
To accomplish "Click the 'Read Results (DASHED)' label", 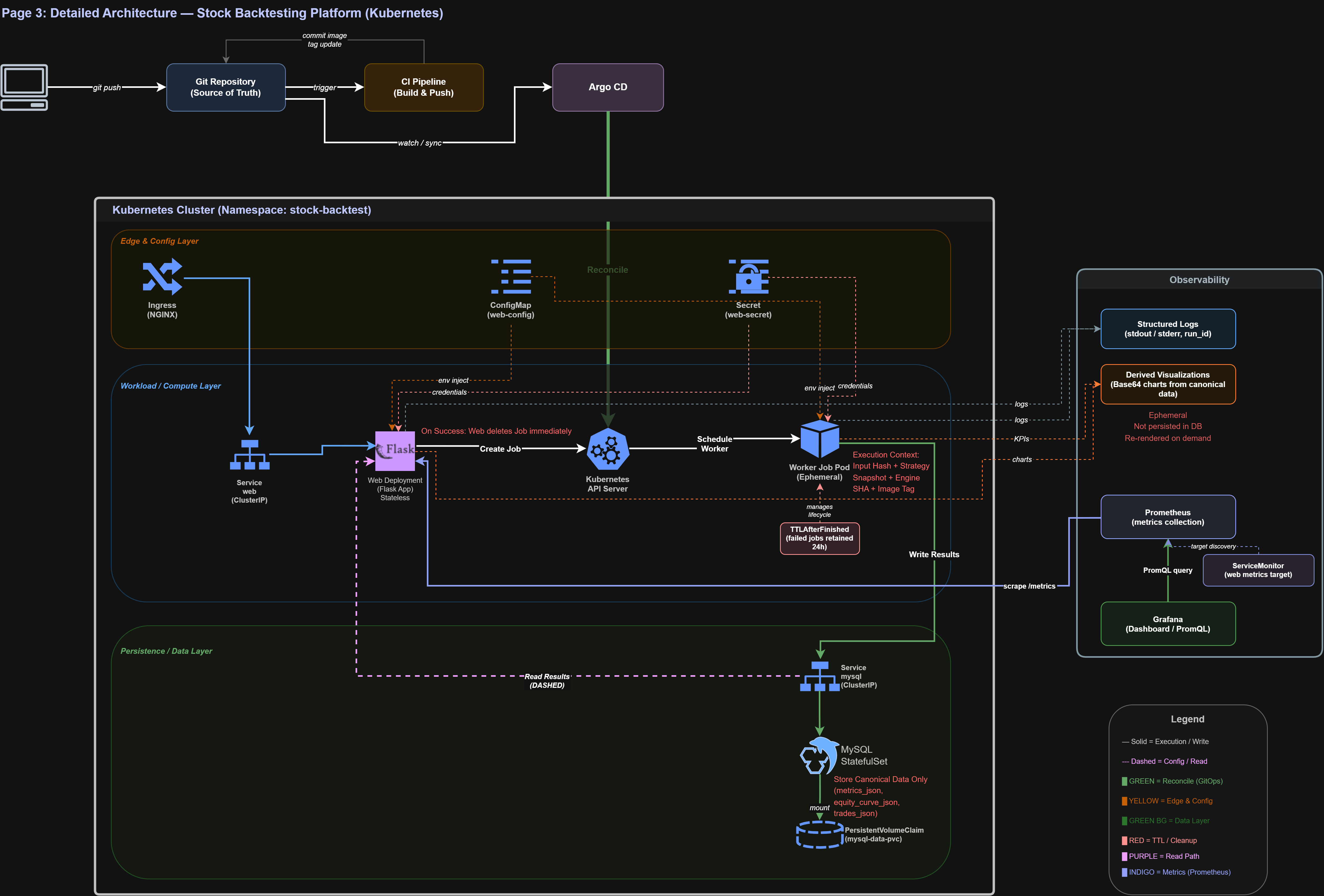I will [x=547, y=681].
